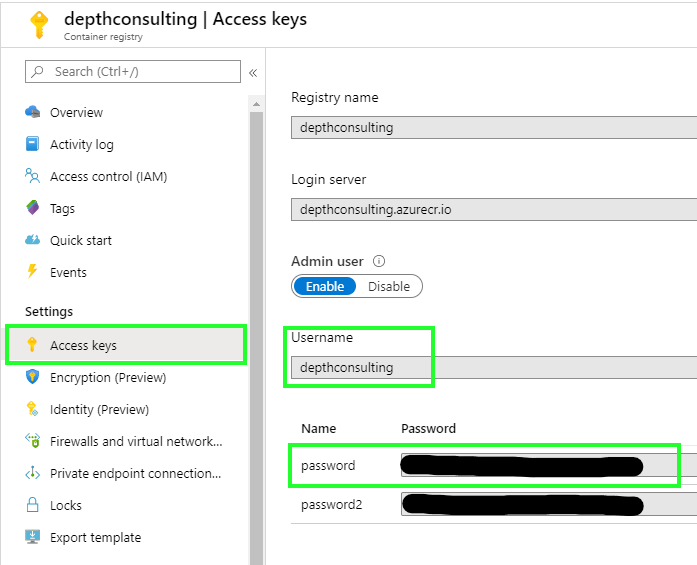
Task: Click the Login server field
Action: tap(494, 209)
